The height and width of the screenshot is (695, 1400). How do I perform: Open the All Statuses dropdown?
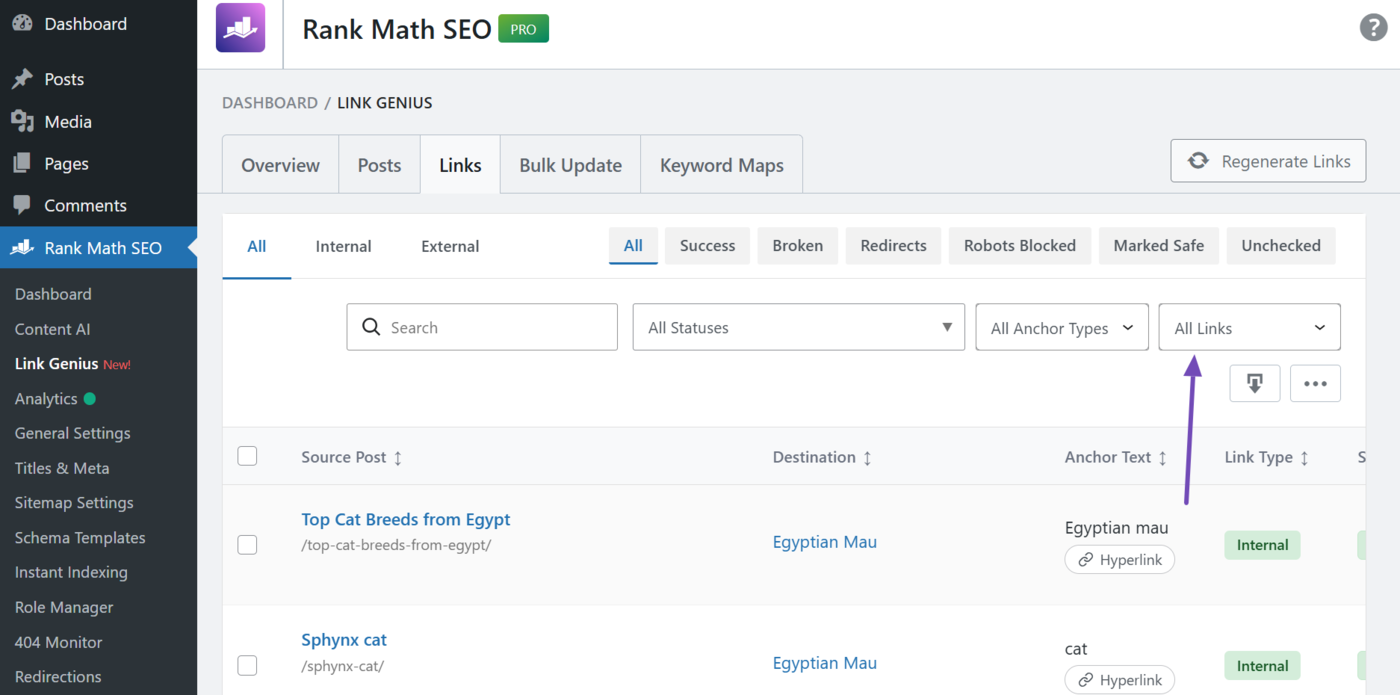(798, 327)
